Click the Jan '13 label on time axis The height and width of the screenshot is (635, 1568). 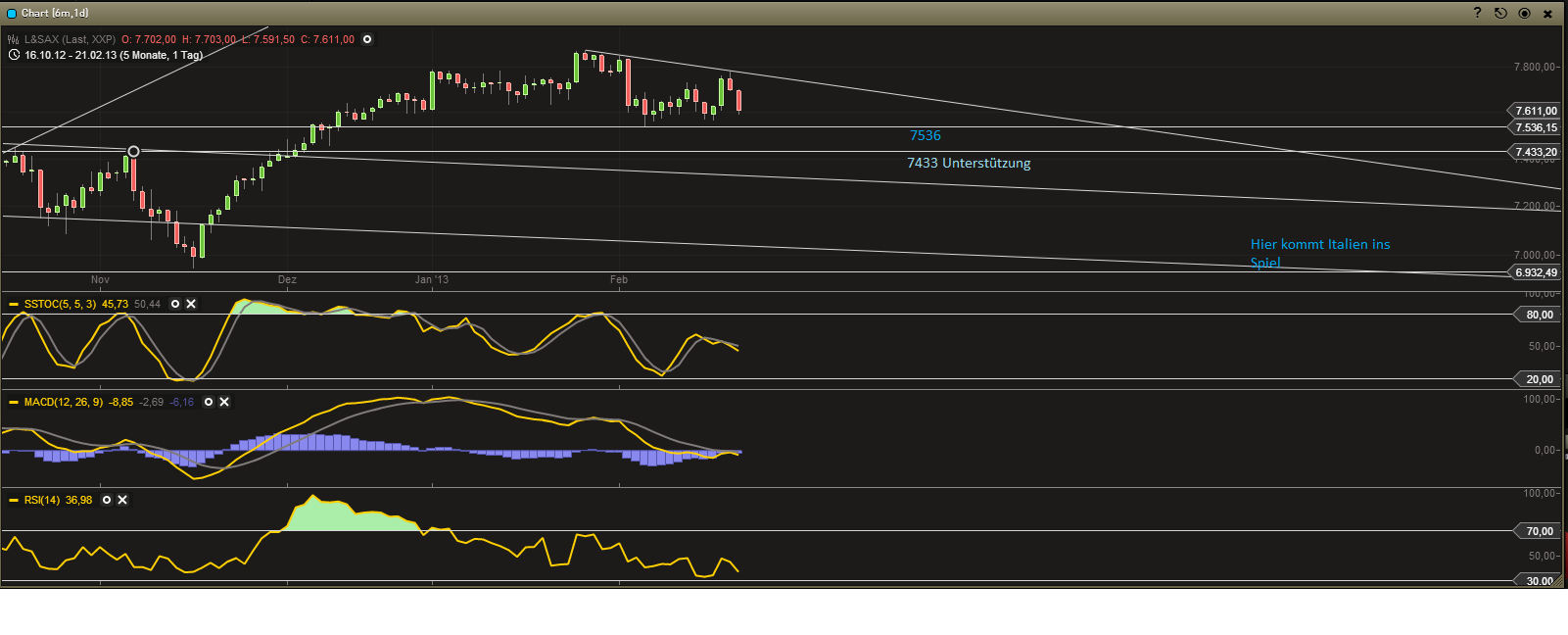(x=432, y=279)
